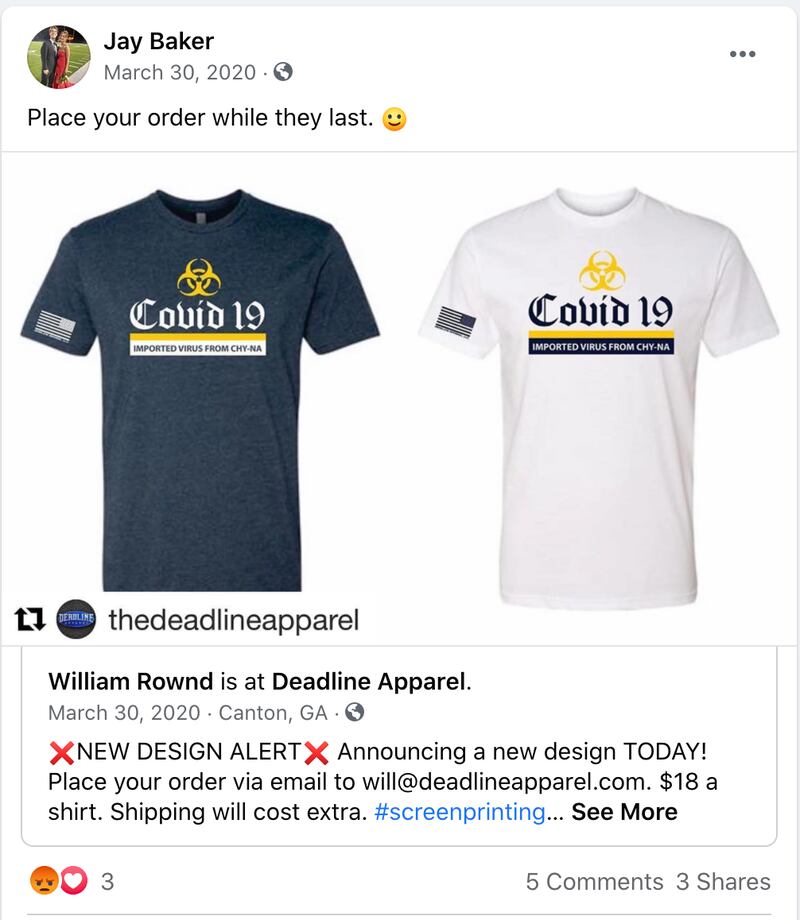The height and width of the screenshot is (920, 800).
Task: Click the shared post date March 30, 2020
Action: pos(124,713)
